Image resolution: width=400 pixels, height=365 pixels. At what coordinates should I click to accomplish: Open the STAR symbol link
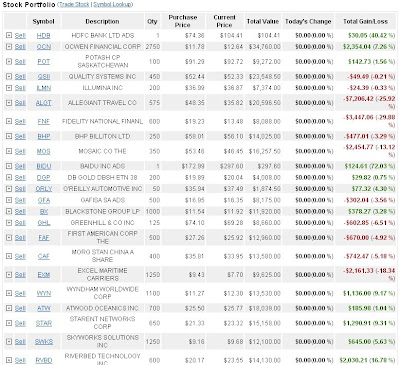44,323
